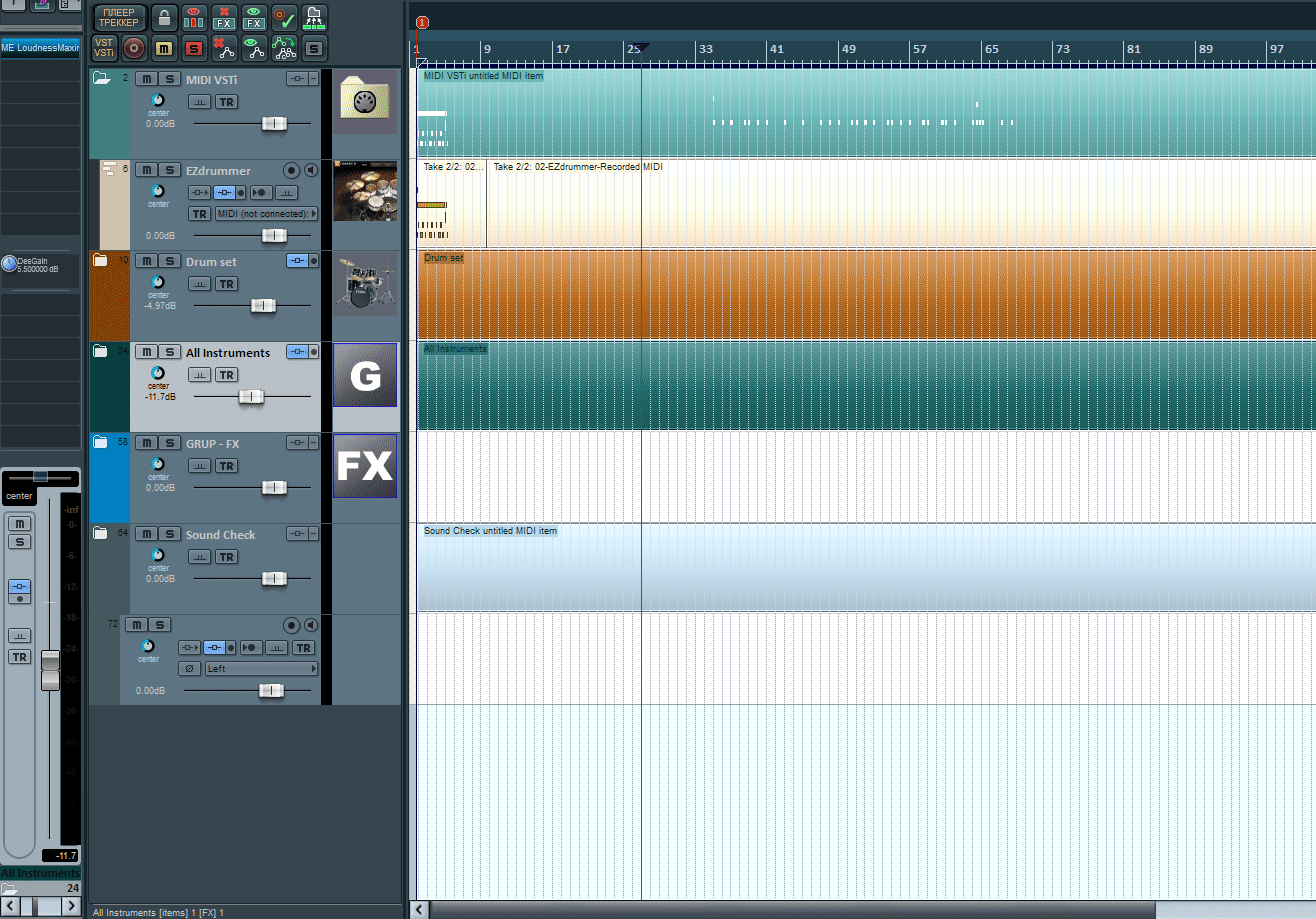This screenshot has height=919, width=1316.
Task: Click the yellow M mute toolbar icon
Action: pyautogui.click(x=165, y=47)
